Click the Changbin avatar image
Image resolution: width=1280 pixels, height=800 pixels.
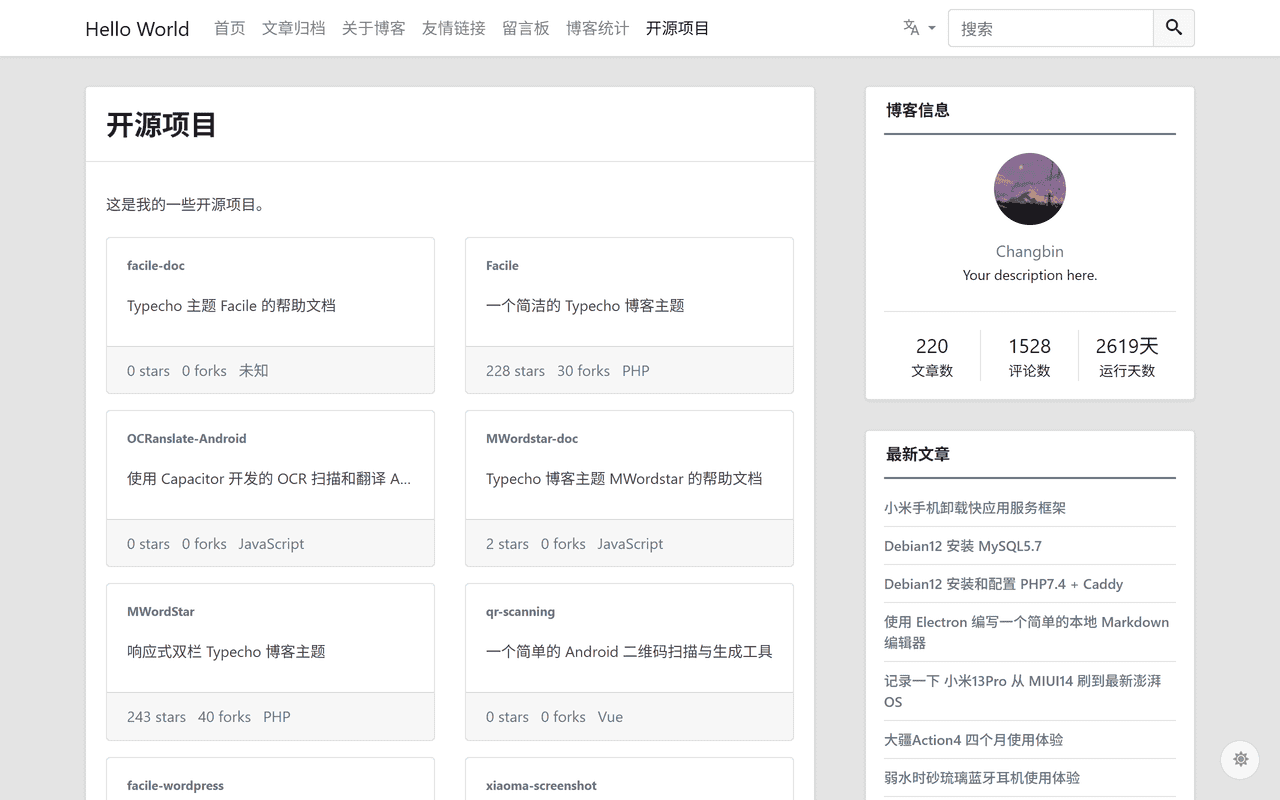click(x=1029, y=189)
